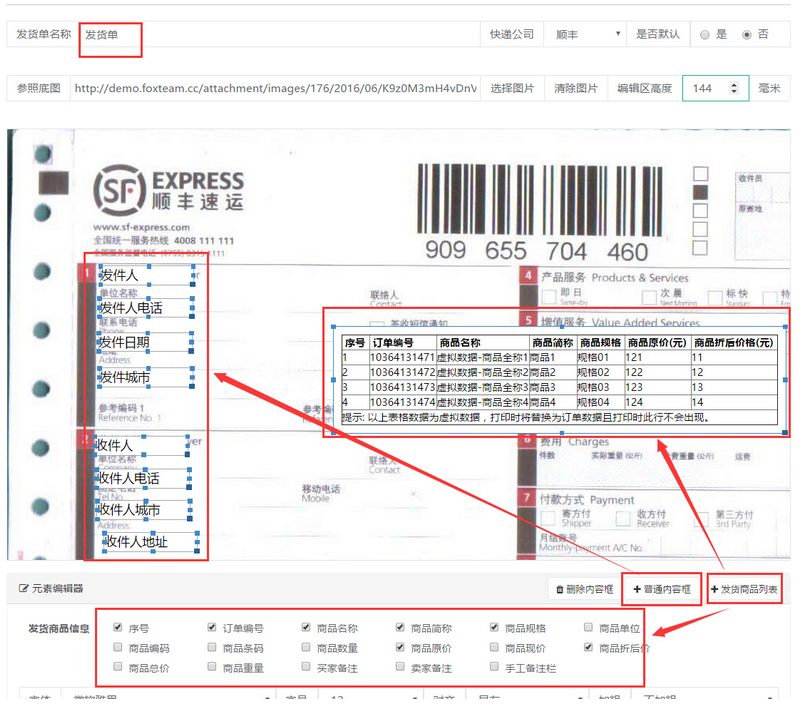Select the 否 default radio button
The height and width of the screenshot is (705, 803).
746,35
